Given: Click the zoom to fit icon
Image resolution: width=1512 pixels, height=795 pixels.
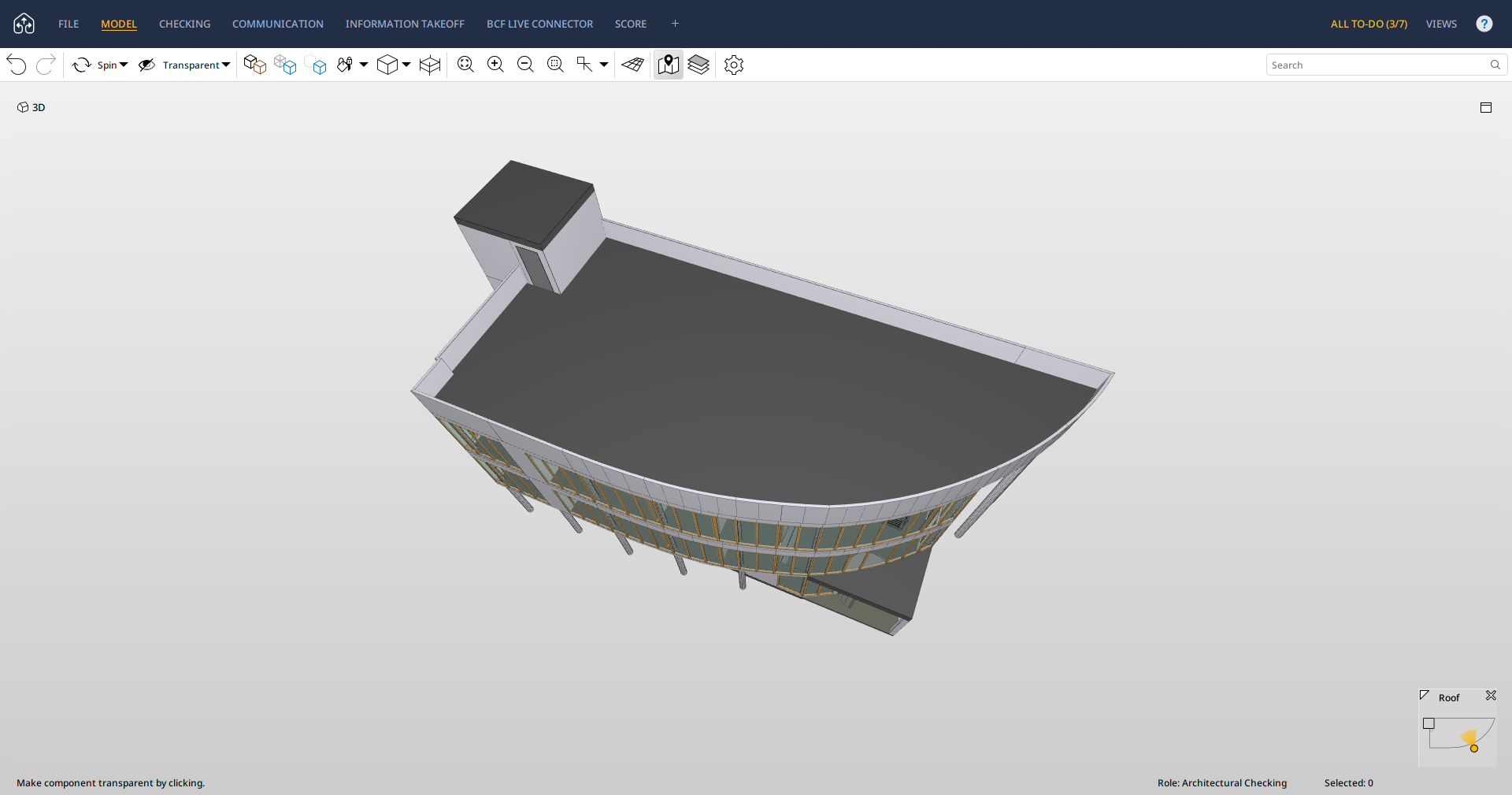Looking at the screenshot, I should point(465,65).
